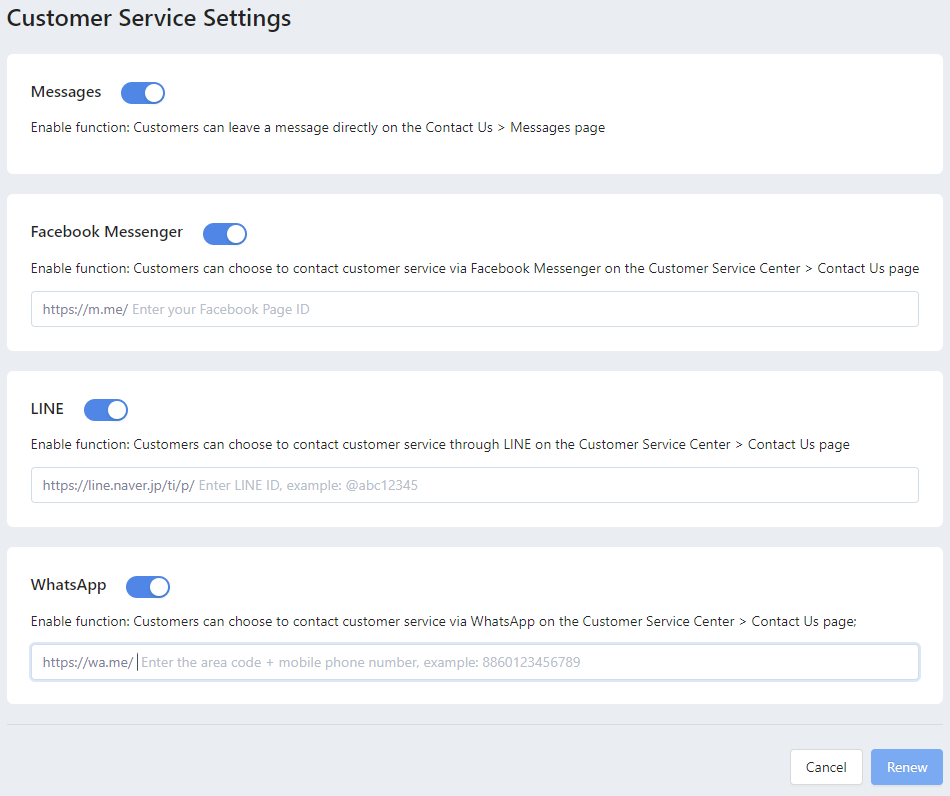Image resolution: width=950 pixels, height=796 pixels.
Task: Toggle the Messages switch off
Action: pyautogui.click(x=143, y=93)
